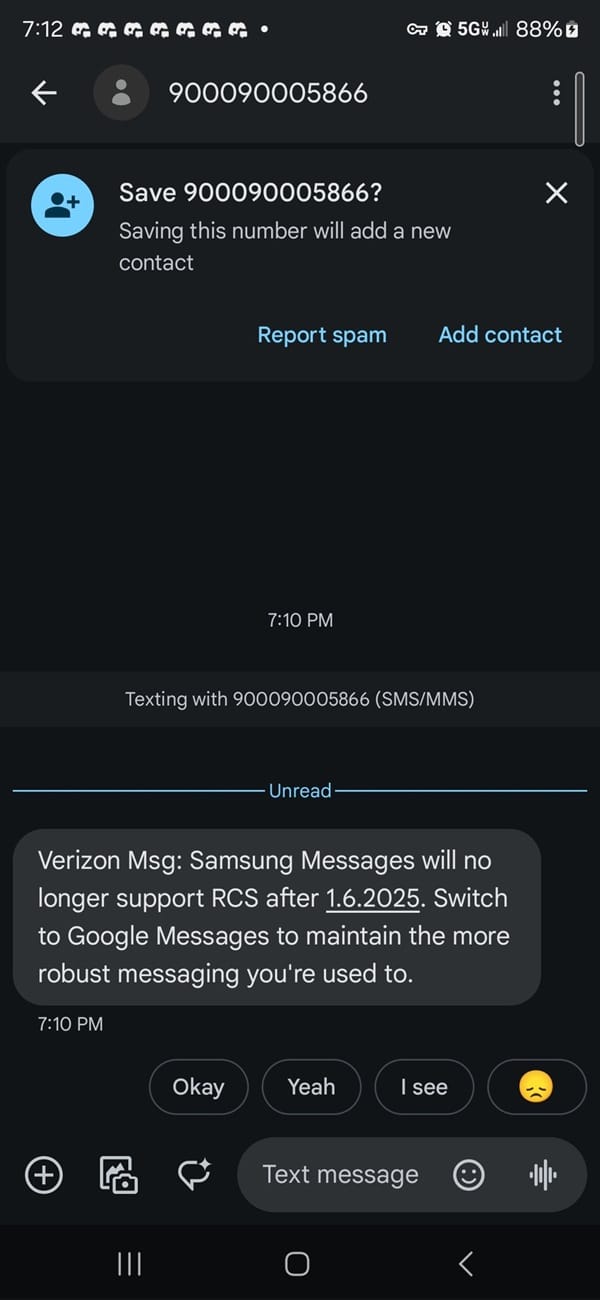This screenshot has width=600, height=1300.
Task: Tap the 1.6.2025 date link
Action: click(372, 898)
